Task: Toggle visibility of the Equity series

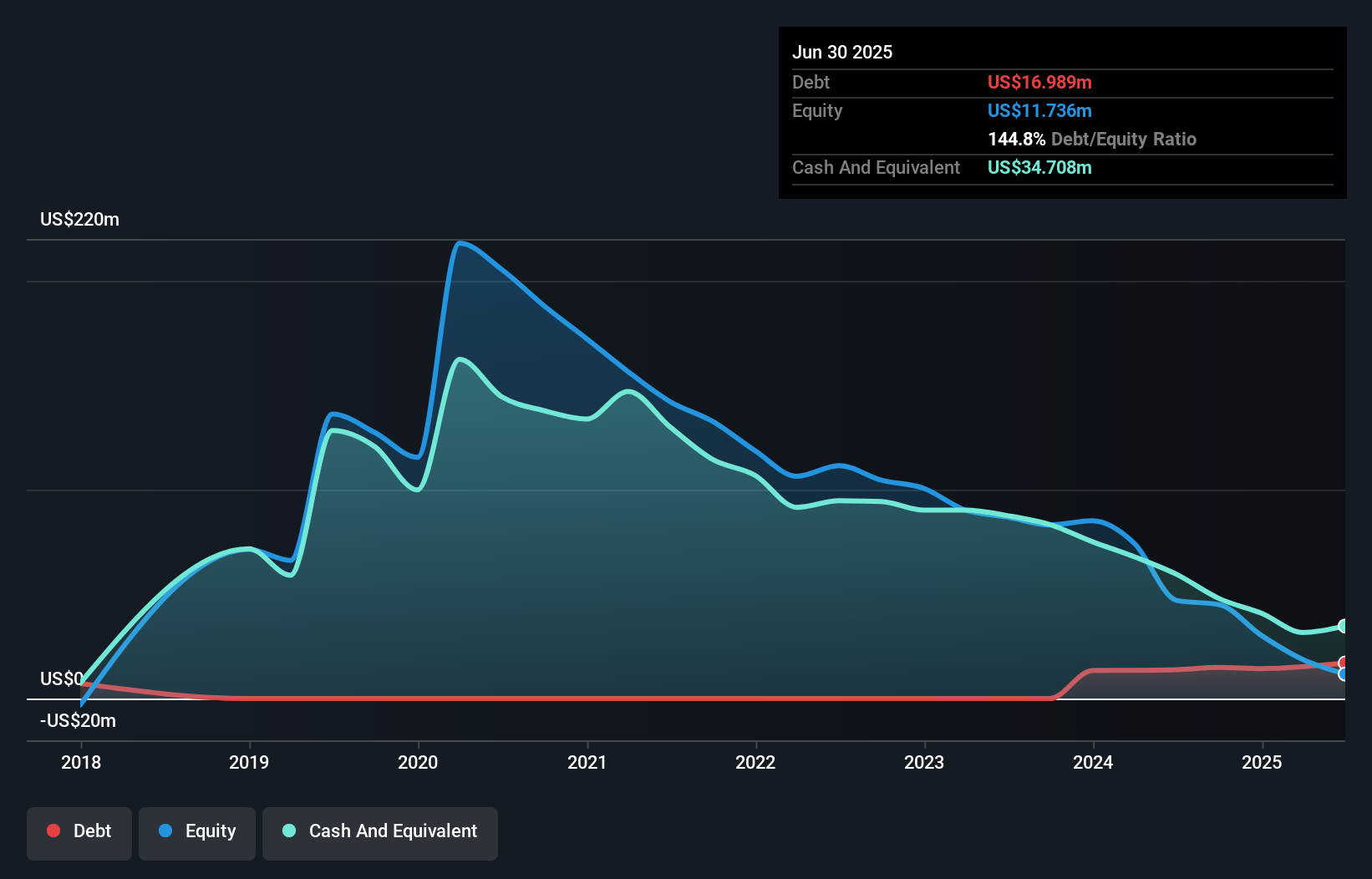Action: (197, 831)
